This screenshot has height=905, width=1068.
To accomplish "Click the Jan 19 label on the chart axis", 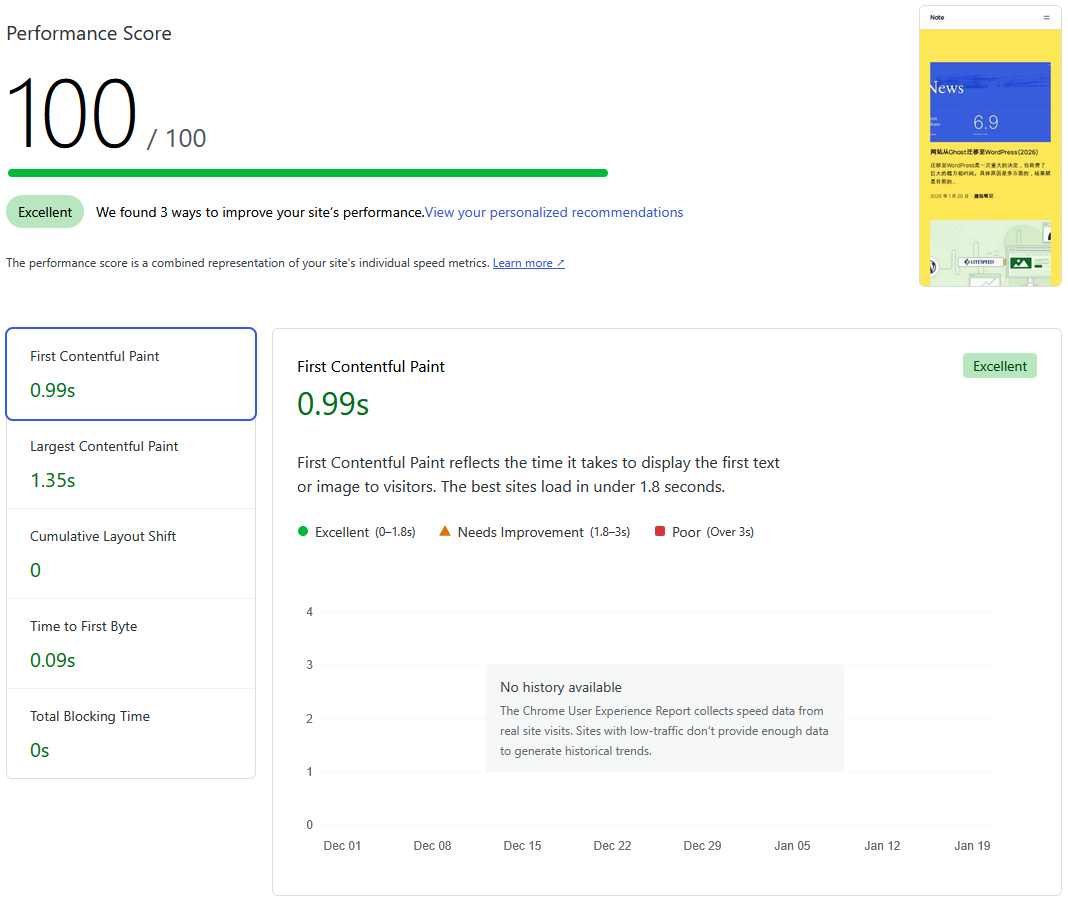I will (x=971, y=846).
